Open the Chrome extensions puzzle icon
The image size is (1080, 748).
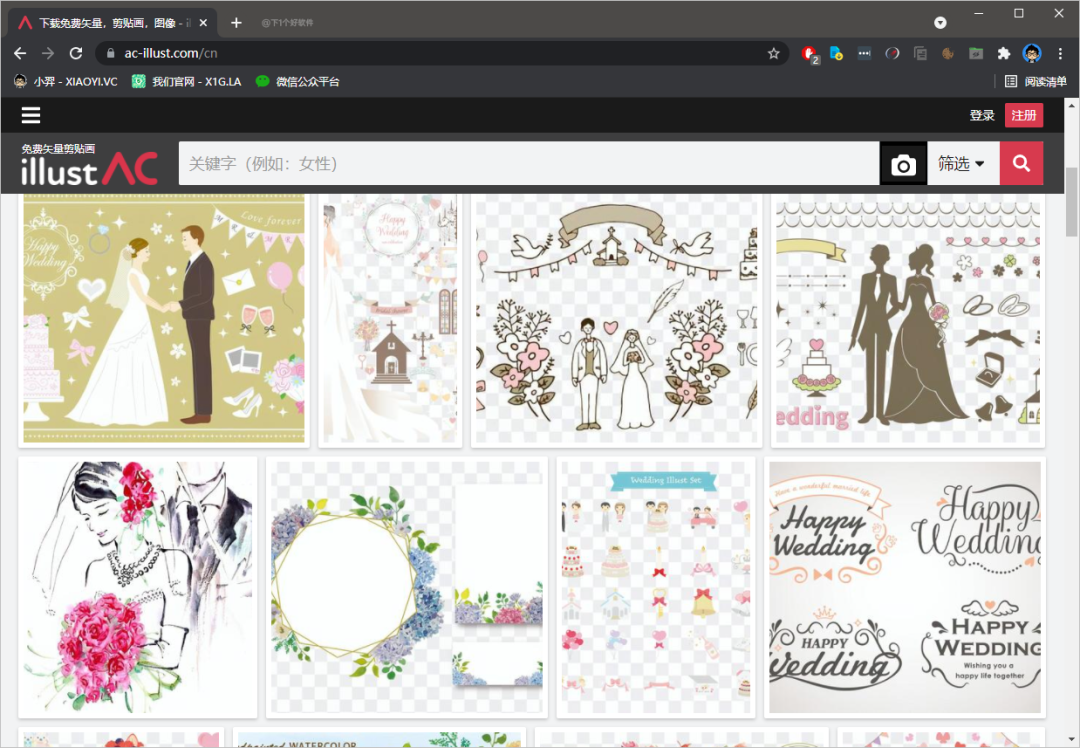(x=1004, y=53)
